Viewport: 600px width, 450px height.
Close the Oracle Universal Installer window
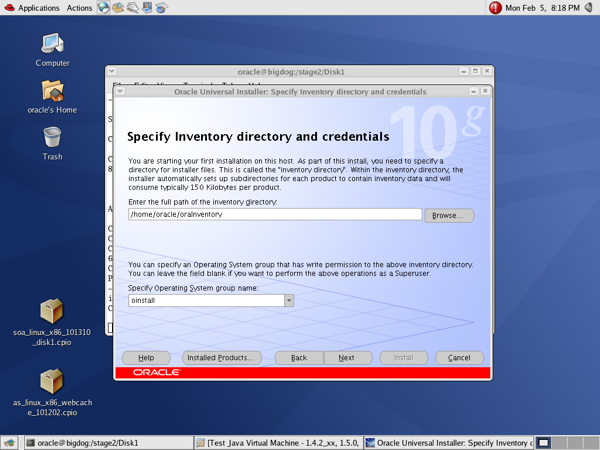[485, 91]
